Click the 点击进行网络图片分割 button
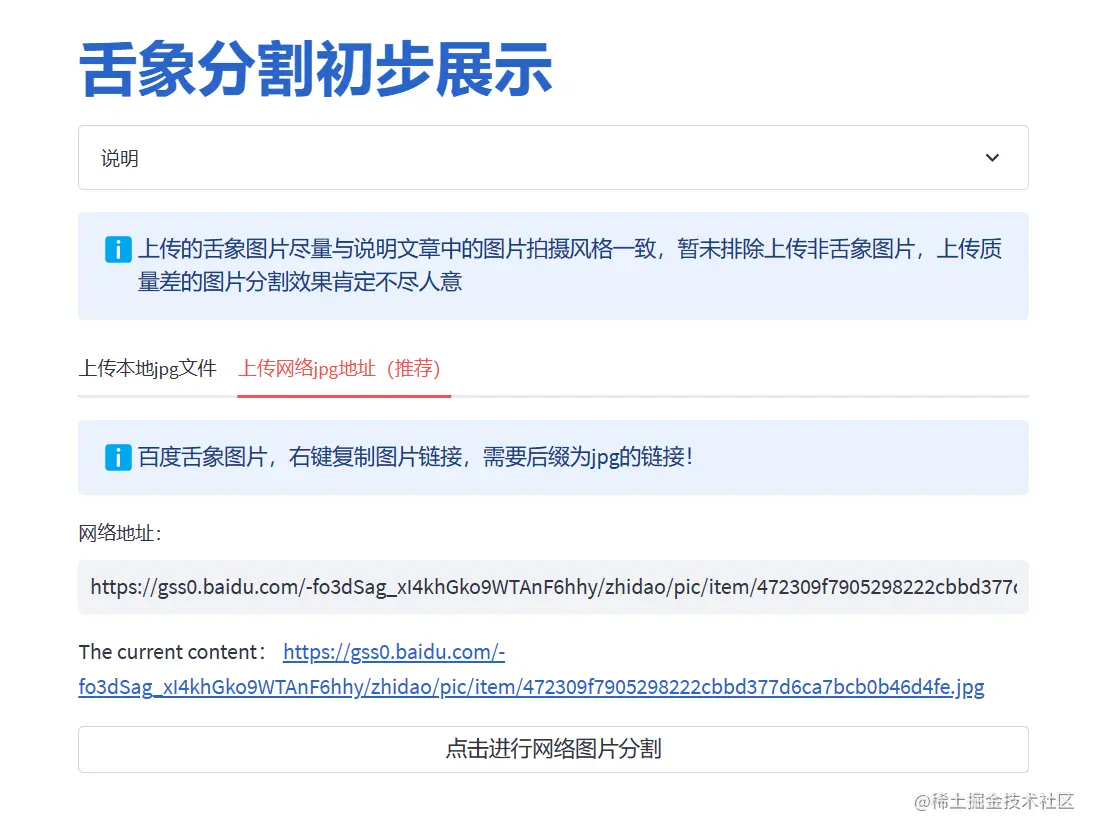 [553, 749]
